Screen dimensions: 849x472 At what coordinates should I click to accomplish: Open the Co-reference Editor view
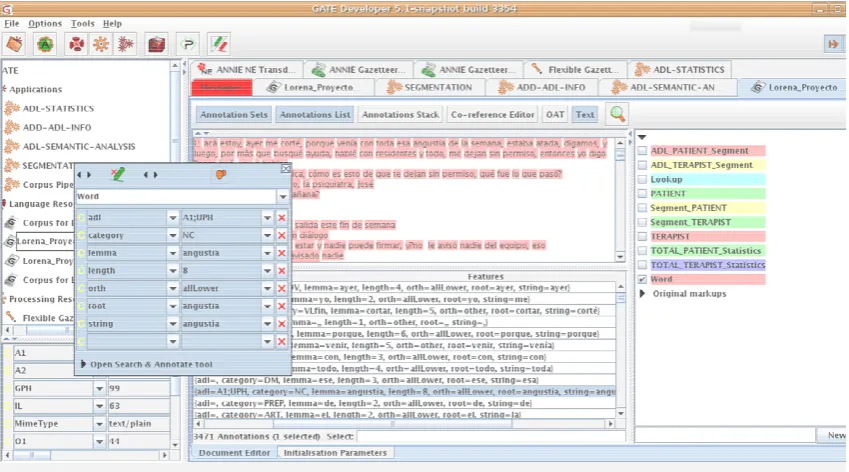[493, 114]
